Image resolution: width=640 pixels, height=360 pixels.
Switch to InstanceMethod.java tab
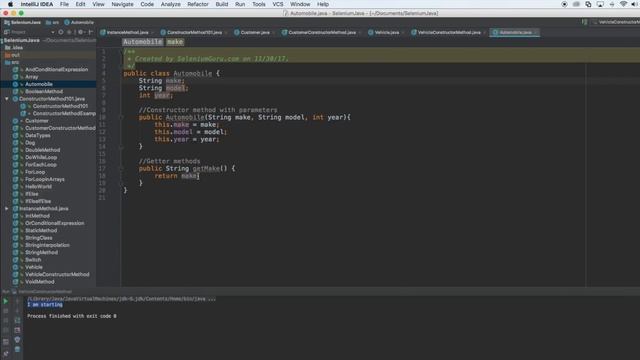tap(127, 32)
